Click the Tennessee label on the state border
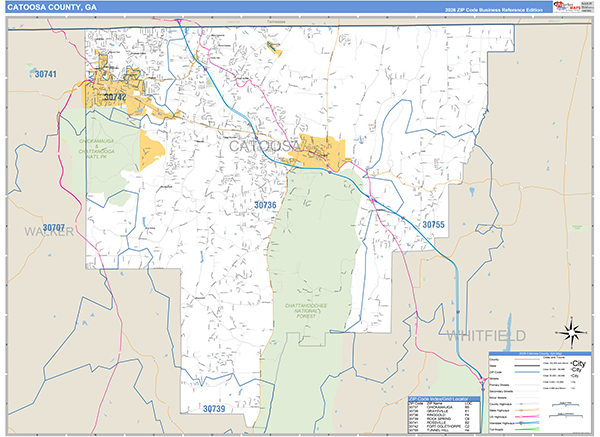This screenshot has width=600, height=437. [276, 22]
